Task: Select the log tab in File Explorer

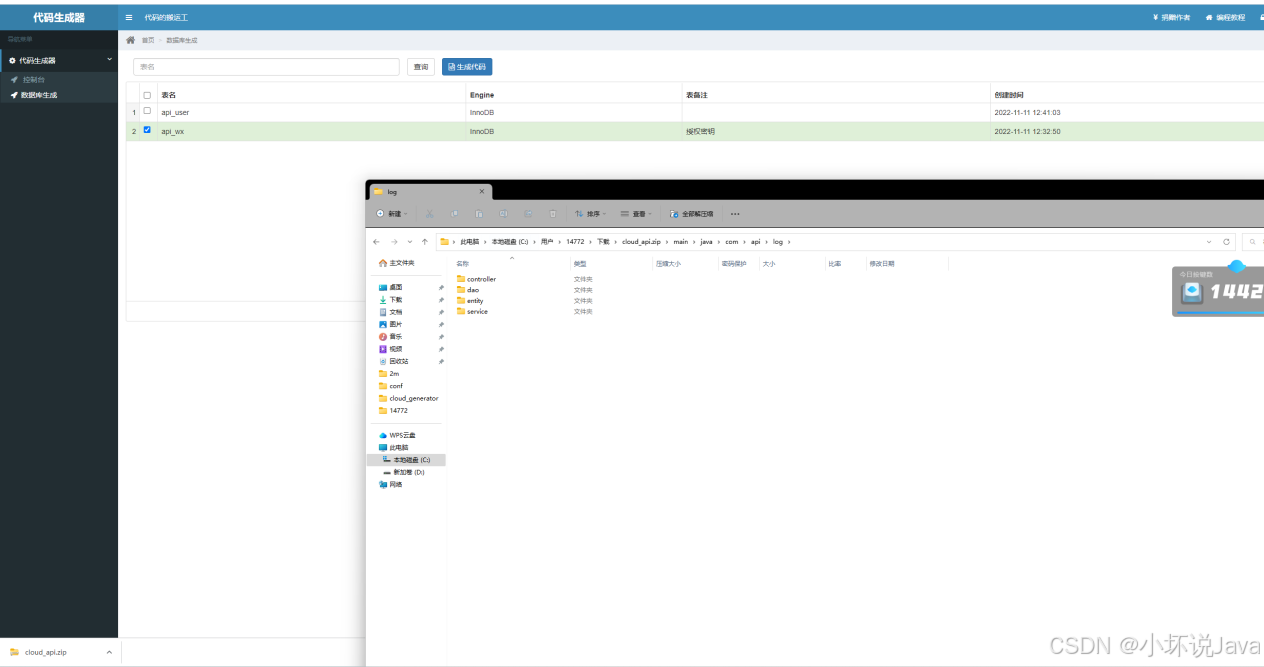Action: (428, 191)
